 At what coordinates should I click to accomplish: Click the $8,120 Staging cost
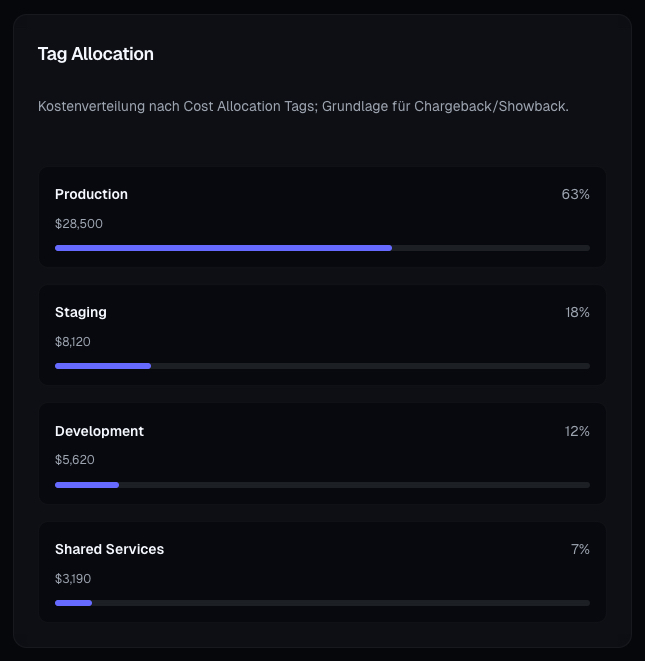(x=73, y=342)
